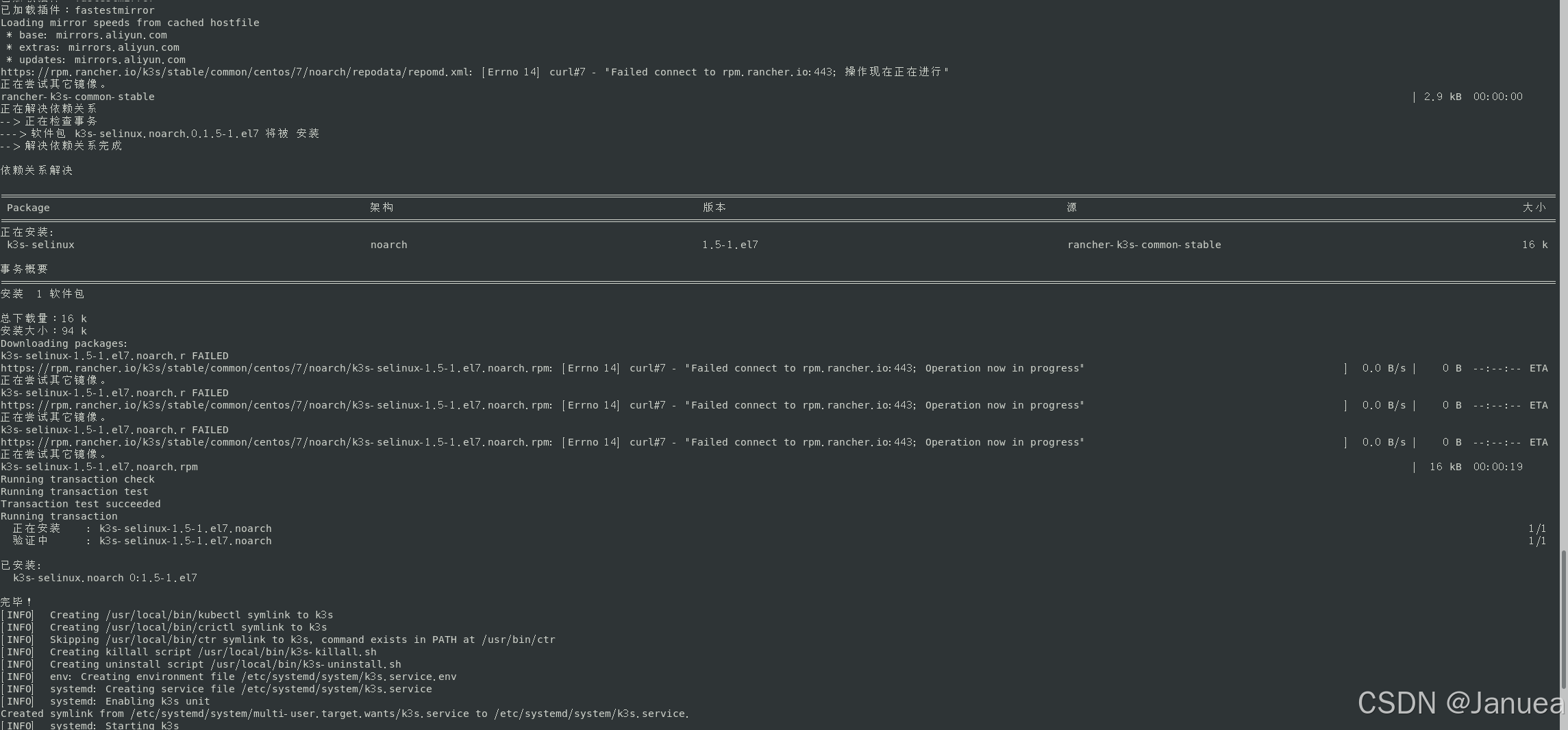Click the 'k3s-selinux' package name cell in the table
This screenshot has height=730, width=1568.
tap(40, 245)
